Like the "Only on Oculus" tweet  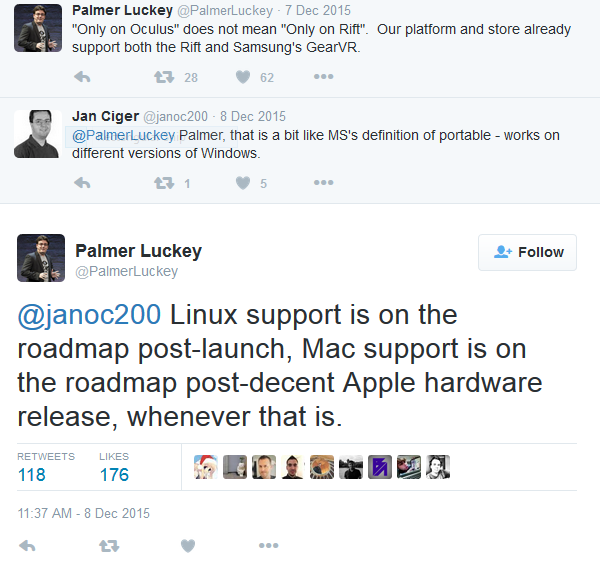(242, 77)
